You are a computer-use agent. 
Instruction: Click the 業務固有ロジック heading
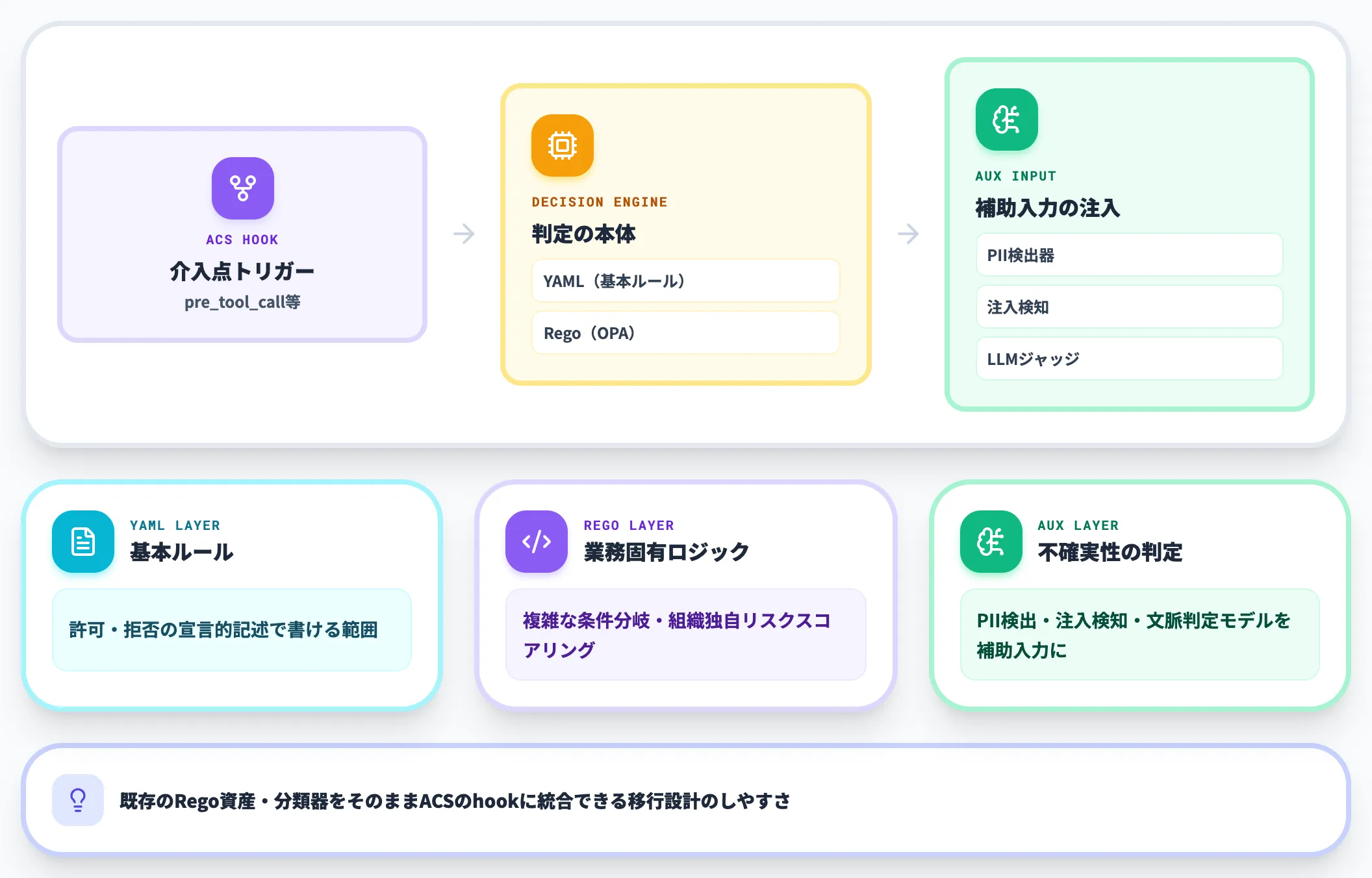pos(667,552)
